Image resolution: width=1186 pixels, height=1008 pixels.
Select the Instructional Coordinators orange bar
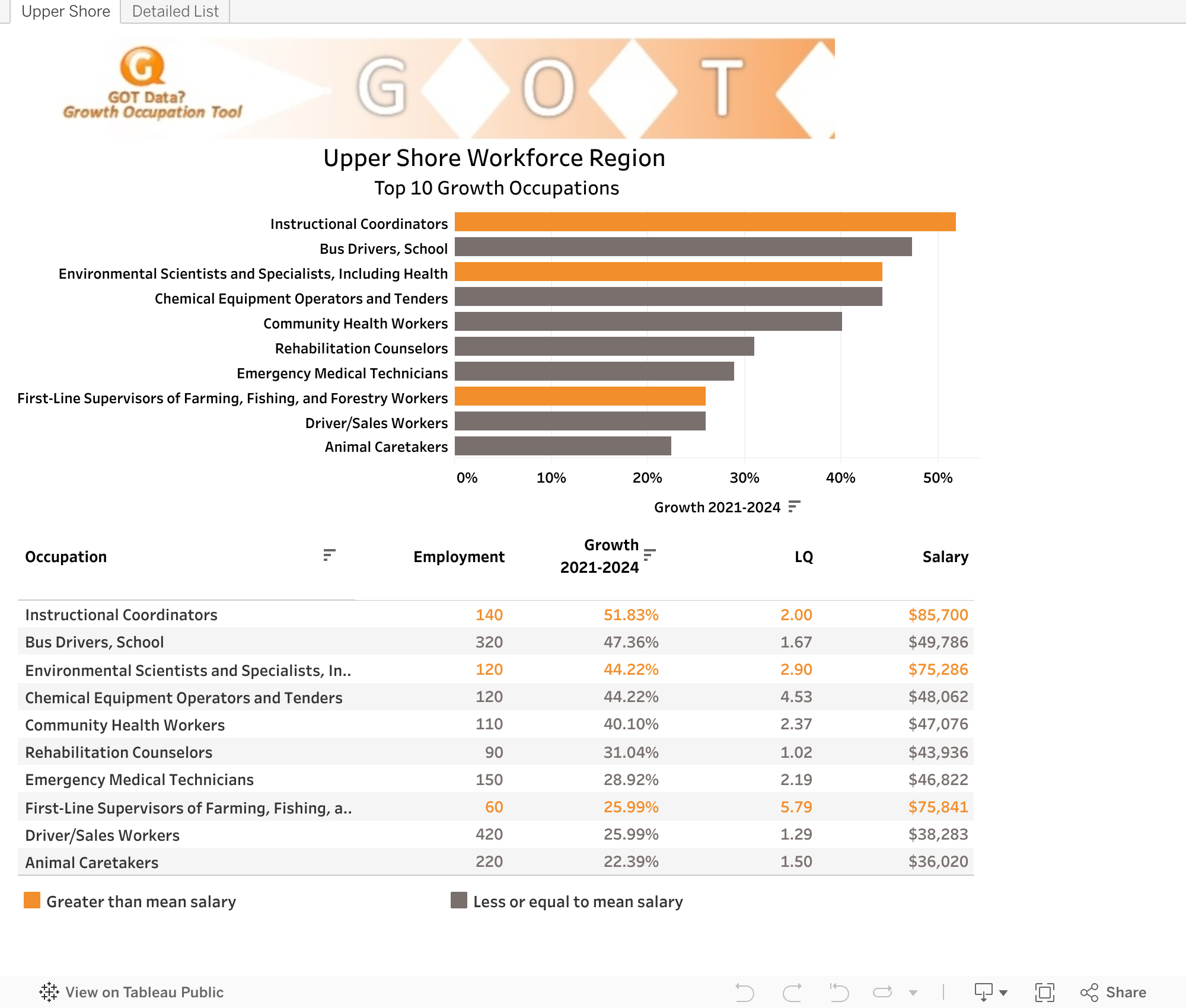[x=704, y=222]
